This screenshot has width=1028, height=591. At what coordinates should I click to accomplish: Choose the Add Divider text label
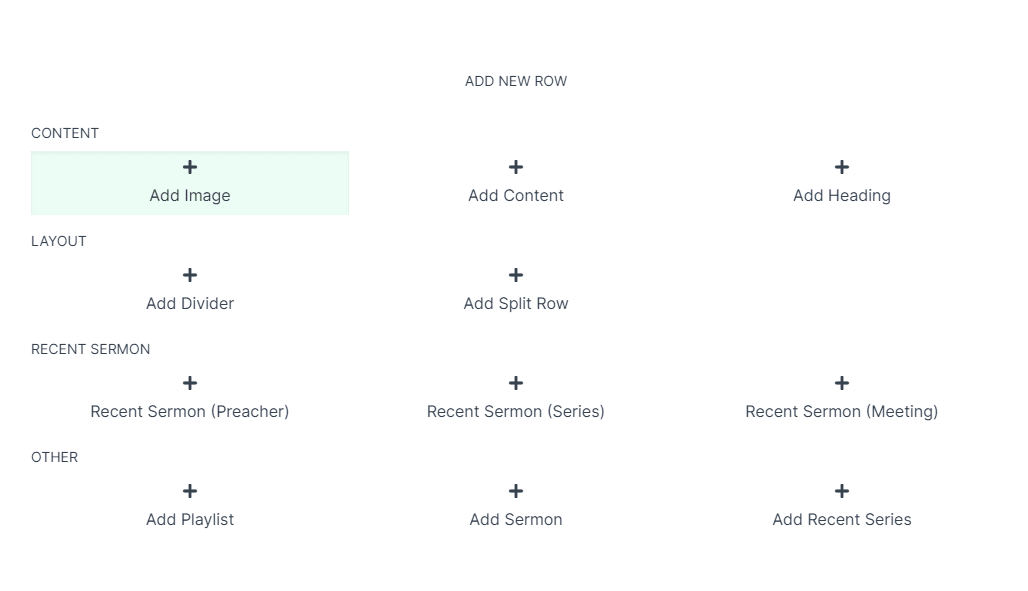(190, 304)
